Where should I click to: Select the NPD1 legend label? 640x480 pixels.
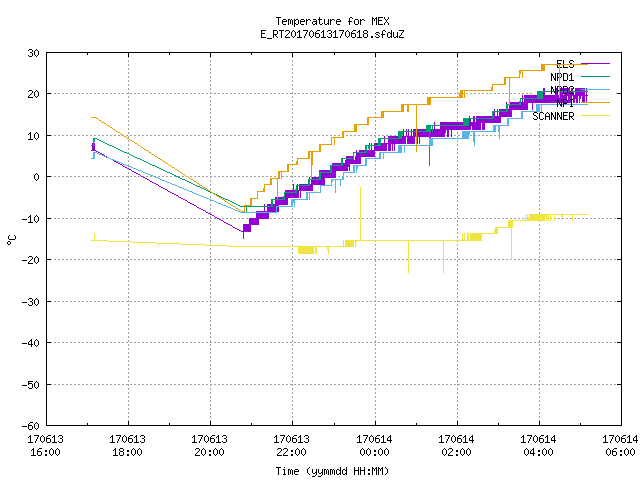(562, 77)
